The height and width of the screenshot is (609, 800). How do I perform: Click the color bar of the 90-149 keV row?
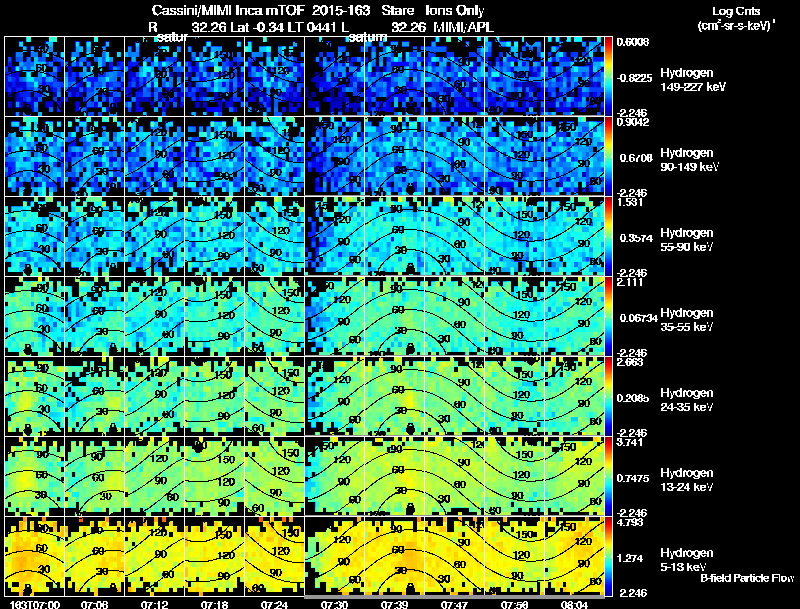point(608,156)
